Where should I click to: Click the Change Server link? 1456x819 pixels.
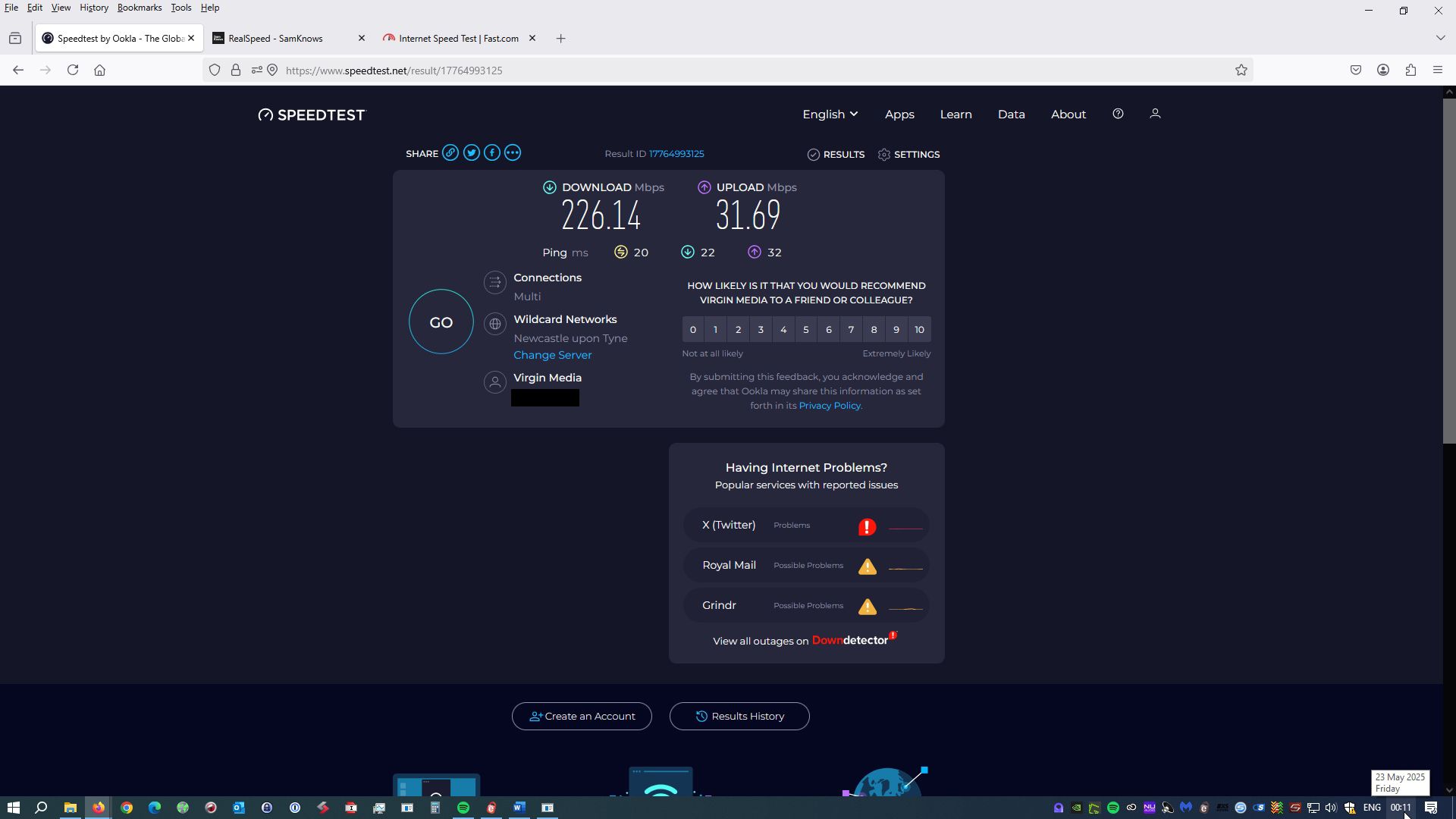point(552,356)
